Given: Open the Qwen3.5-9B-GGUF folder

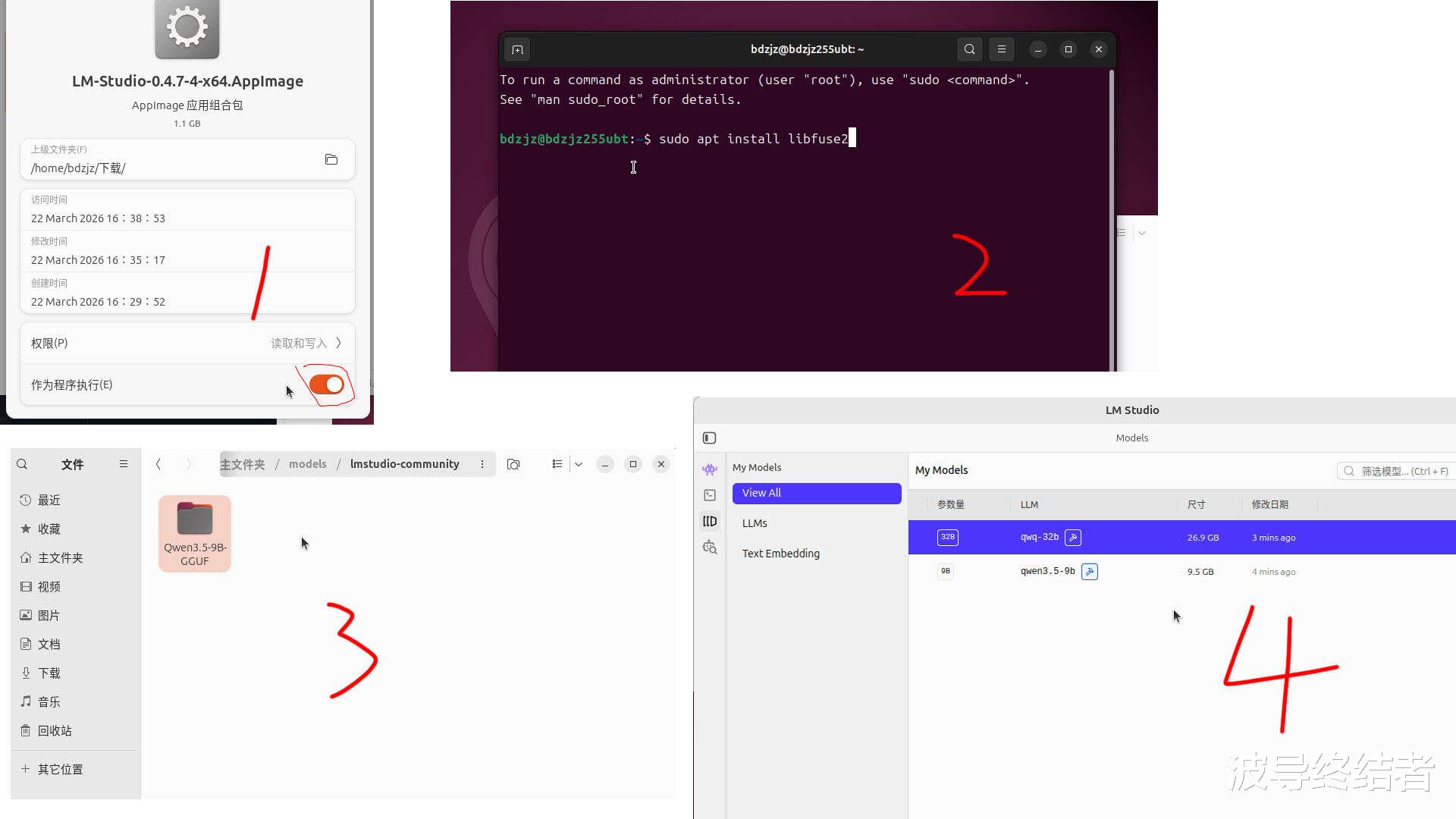Looking at the screenshot, I should pyautogui.click(x=195, y=533).
